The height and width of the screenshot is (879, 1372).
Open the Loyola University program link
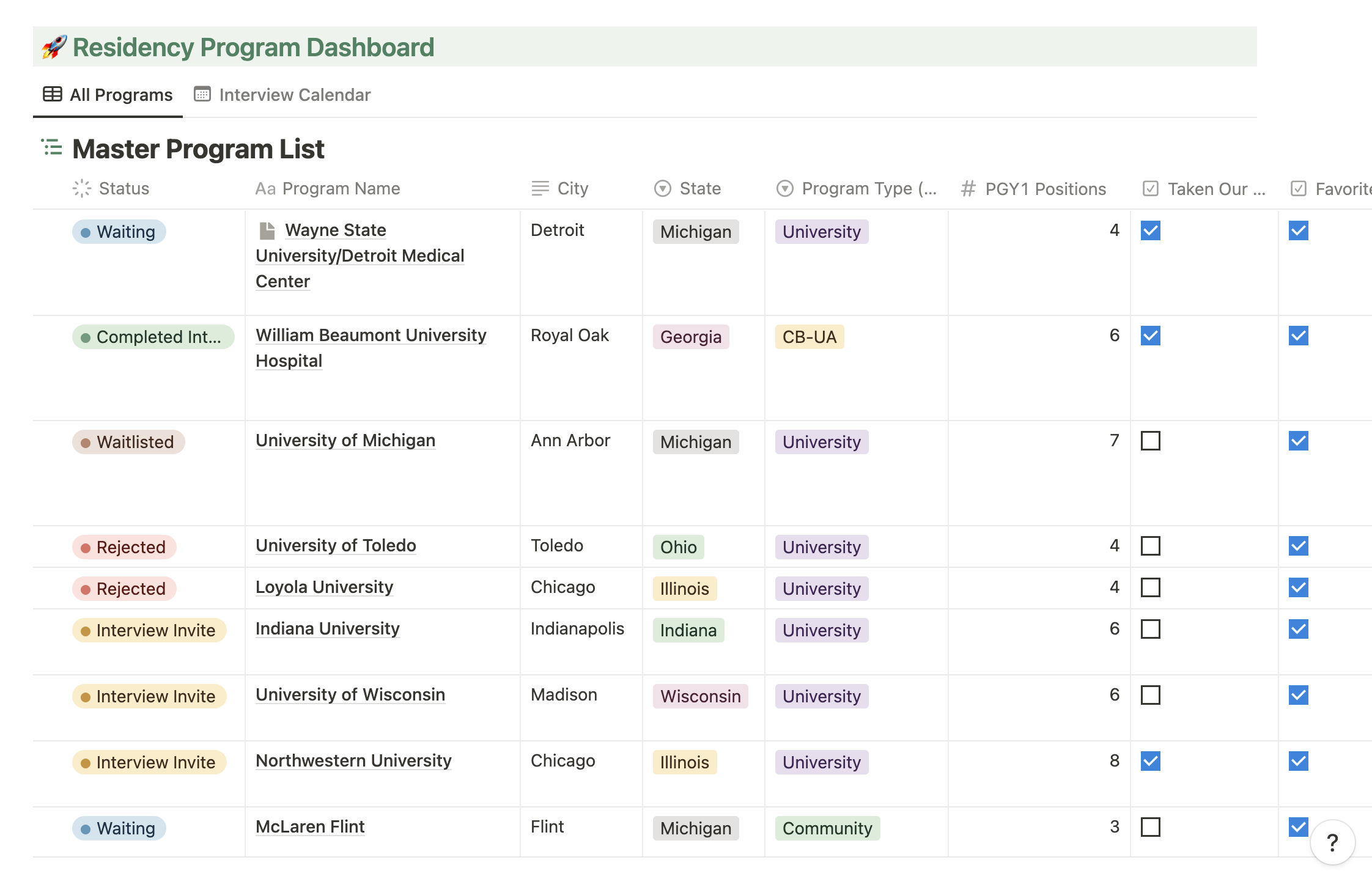coord(324,587)
